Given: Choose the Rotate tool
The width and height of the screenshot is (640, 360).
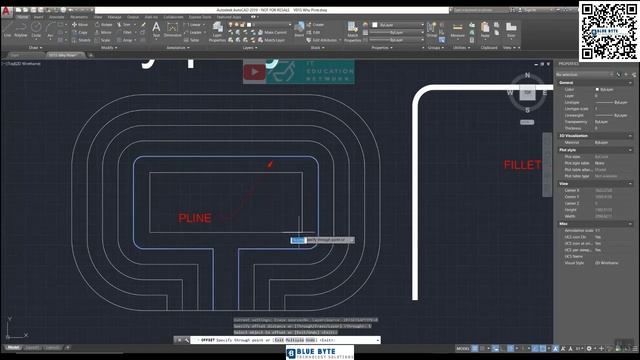Looking at the screenshot, I should click(104, 25).
